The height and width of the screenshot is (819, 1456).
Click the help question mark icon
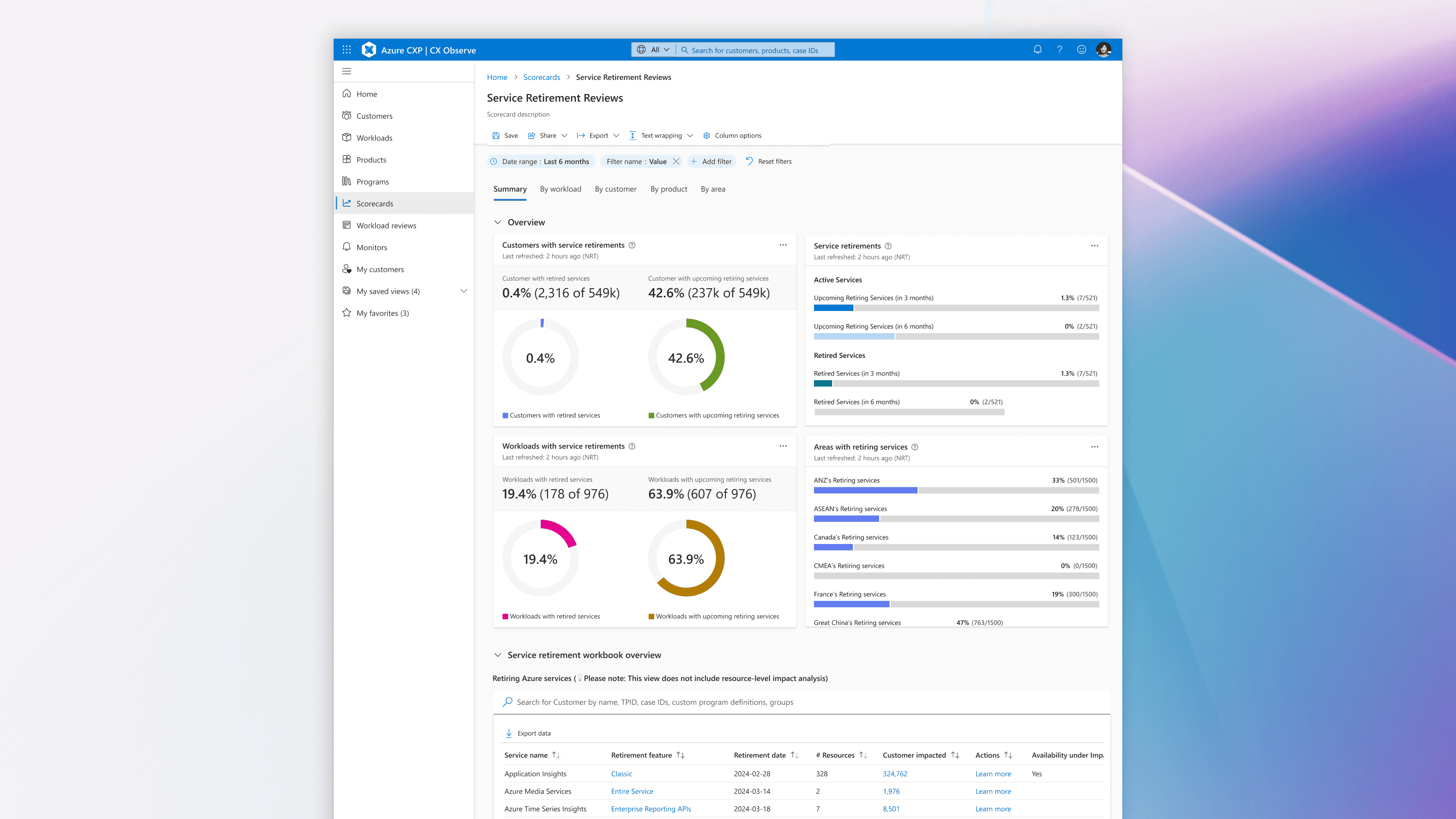coord(1059,50)
